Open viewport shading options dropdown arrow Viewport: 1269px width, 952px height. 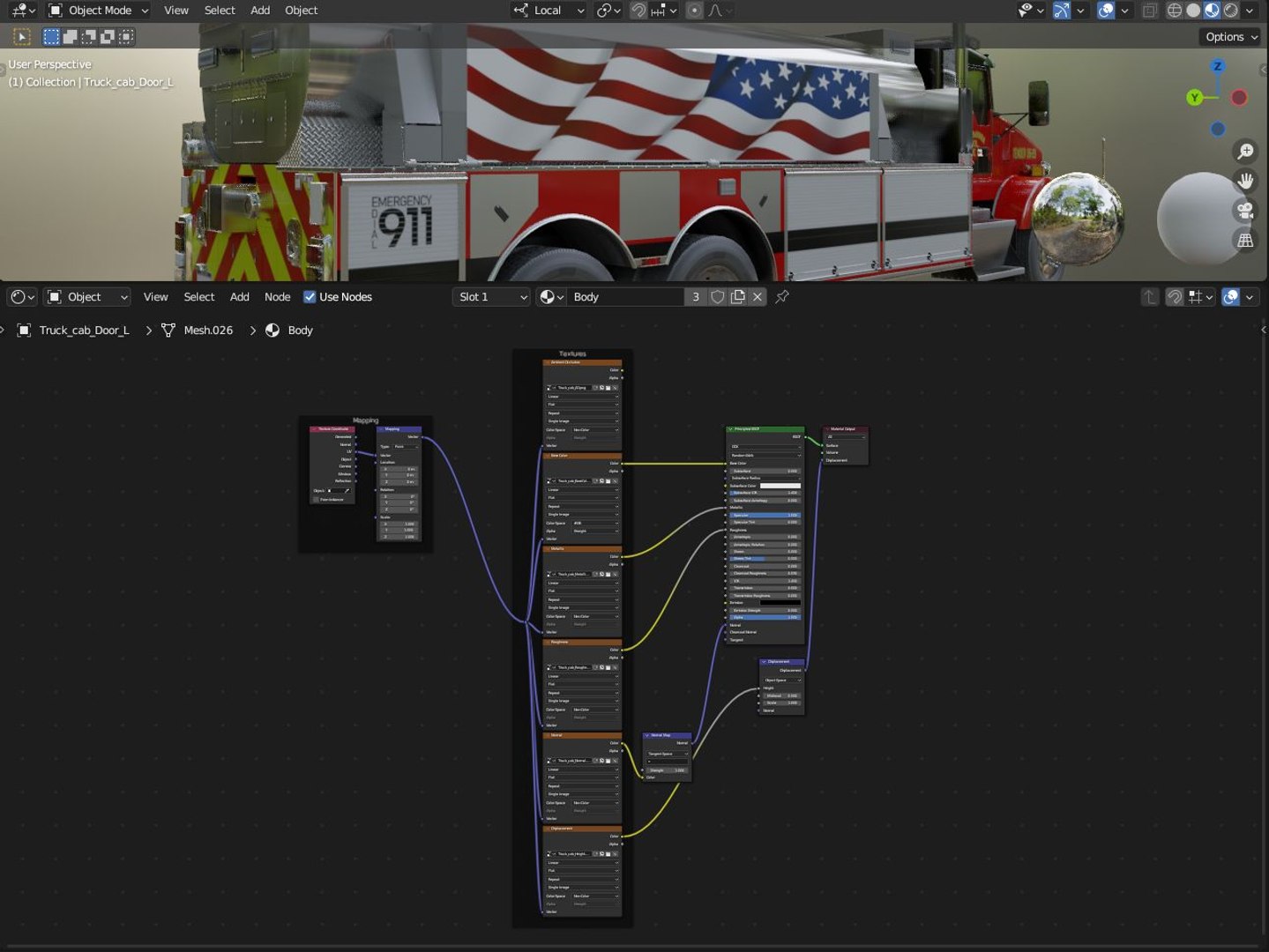(x=1250, y=11)
